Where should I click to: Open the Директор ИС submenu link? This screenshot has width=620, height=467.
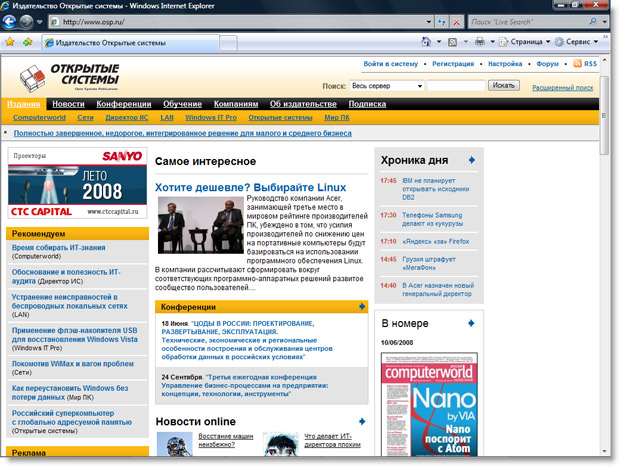(127, 117)
